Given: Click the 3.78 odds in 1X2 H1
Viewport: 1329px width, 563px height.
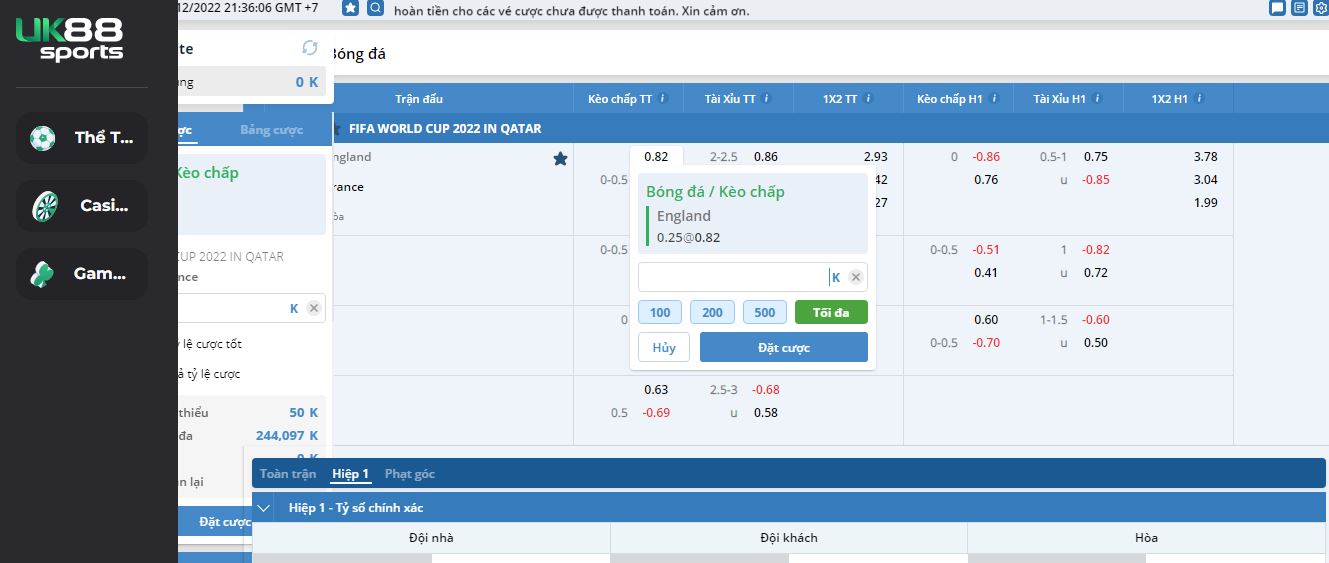Looking at the screenshot, I should pos(1206,156).
